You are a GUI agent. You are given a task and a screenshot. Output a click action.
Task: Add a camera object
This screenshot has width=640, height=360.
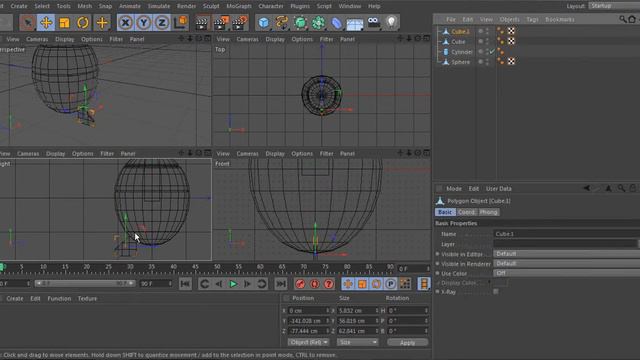(x=373, y=22)
